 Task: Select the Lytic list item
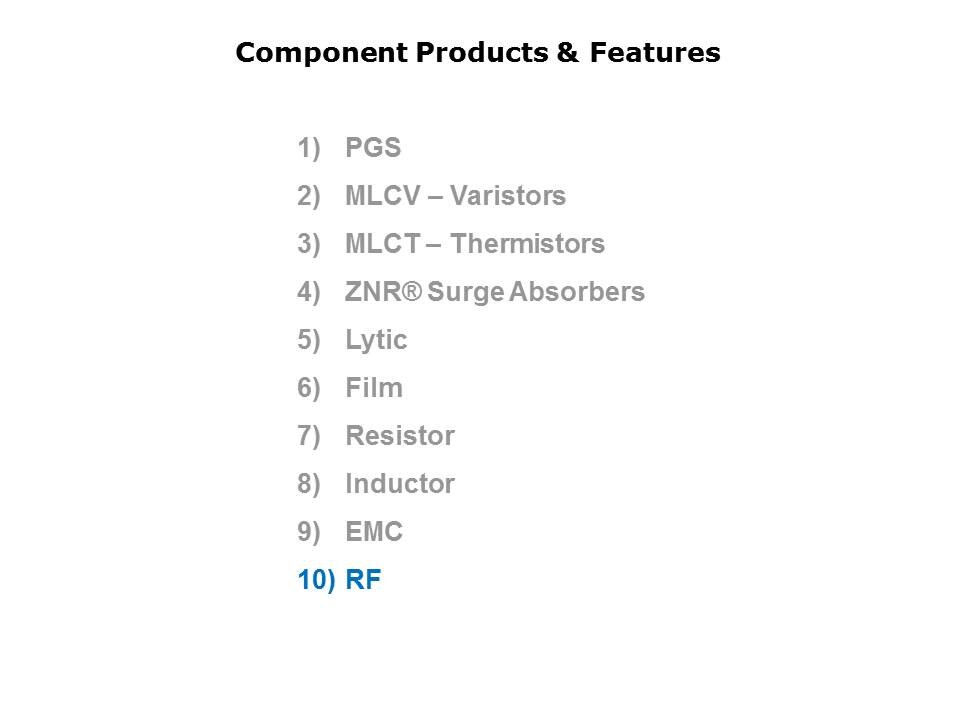[x=376, y=341]
